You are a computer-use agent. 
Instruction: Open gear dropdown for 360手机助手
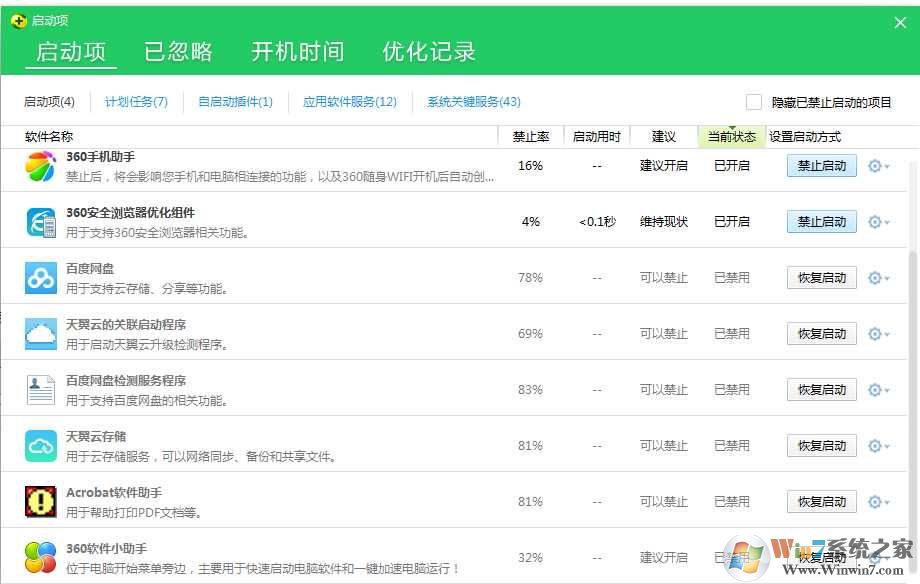point(878,166)
